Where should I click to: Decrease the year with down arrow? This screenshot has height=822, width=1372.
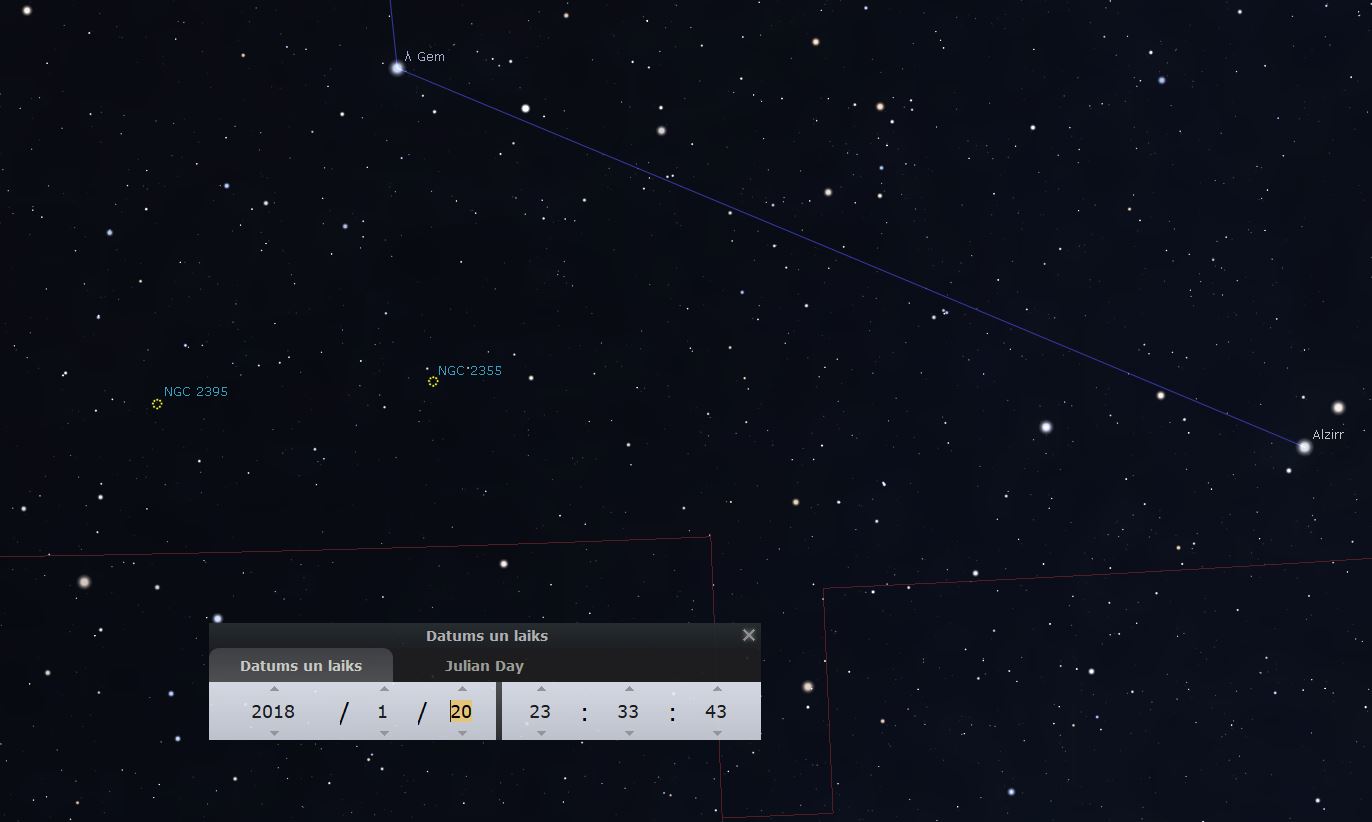tap(274, 733)
